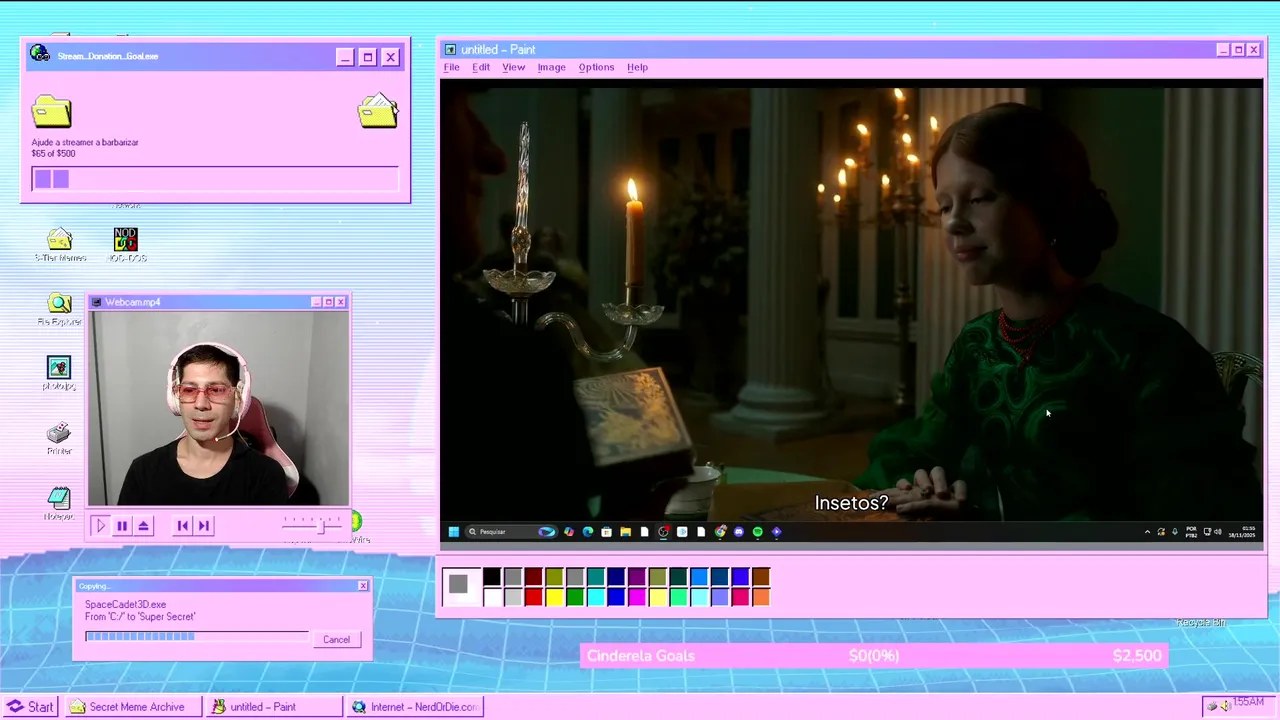Choose the bright yellow palette color
Viewport: 1280px width, 720px height.
click(554, 597)
